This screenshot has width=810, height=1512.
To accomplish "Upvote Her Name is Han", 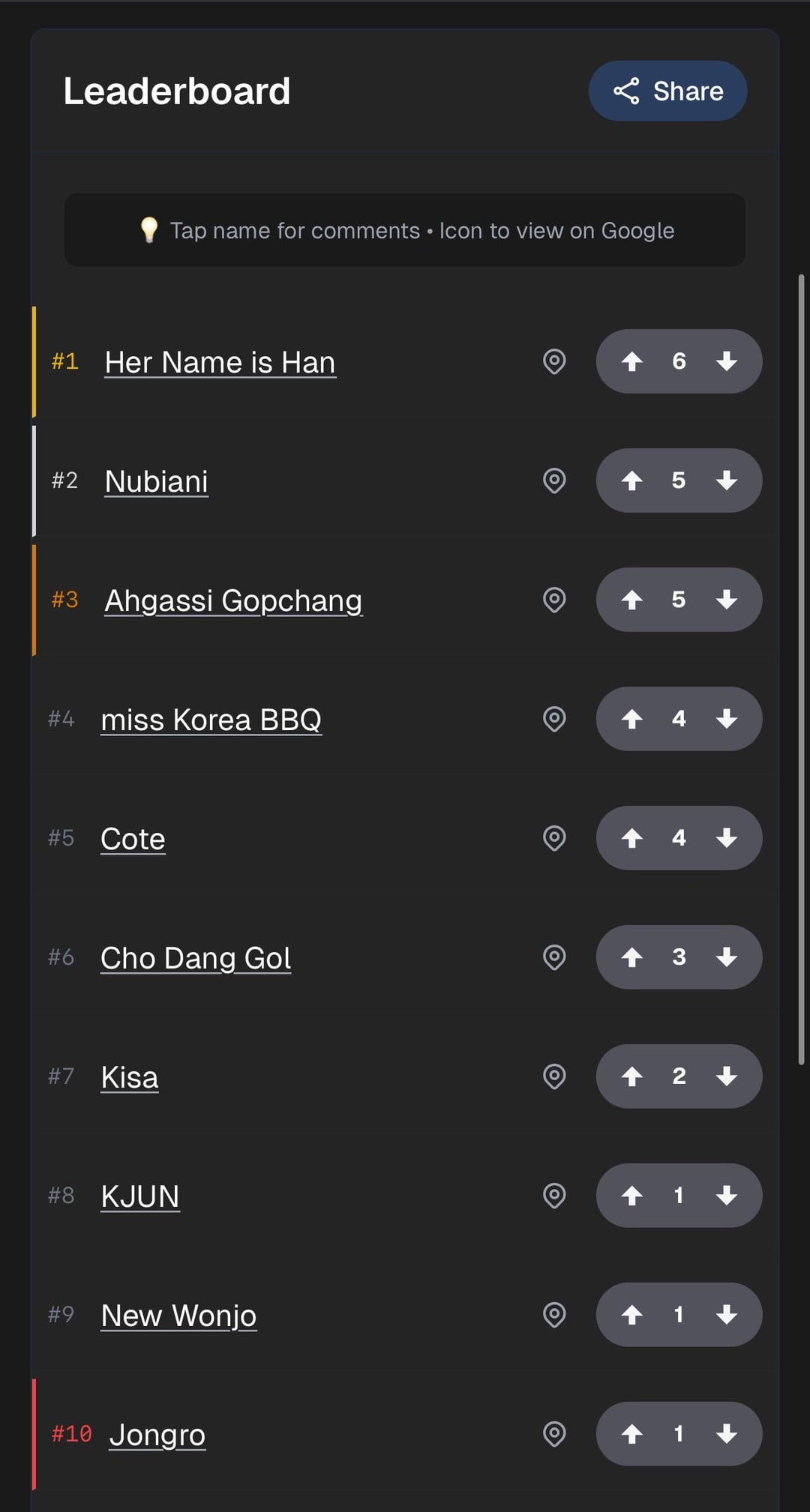I will (632, 361).
